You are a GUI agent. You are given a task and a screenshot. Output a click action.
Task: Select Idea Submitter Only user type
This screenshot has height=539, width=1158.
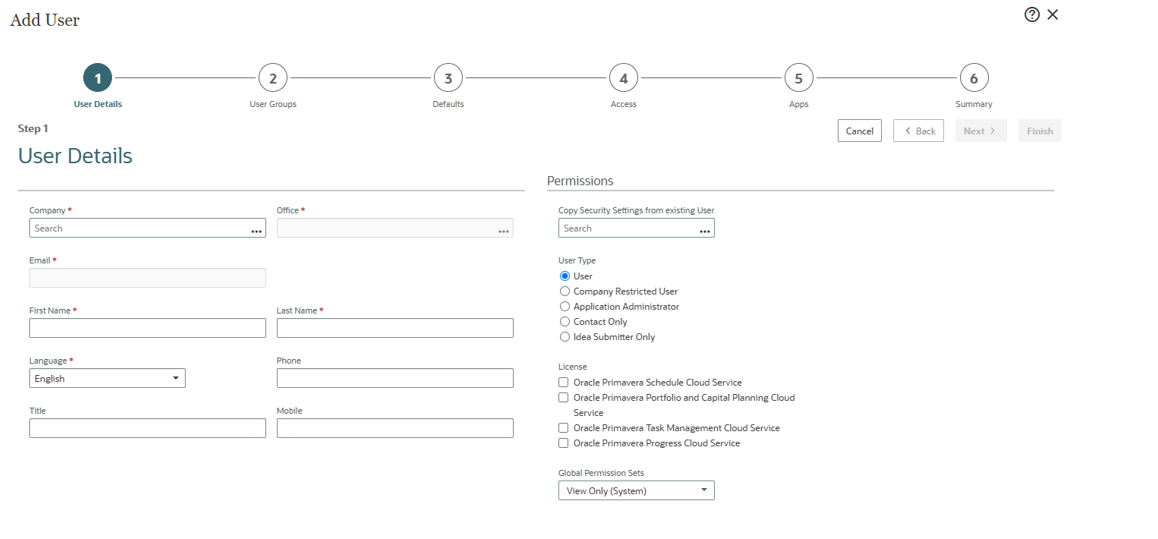pos(565,337)
